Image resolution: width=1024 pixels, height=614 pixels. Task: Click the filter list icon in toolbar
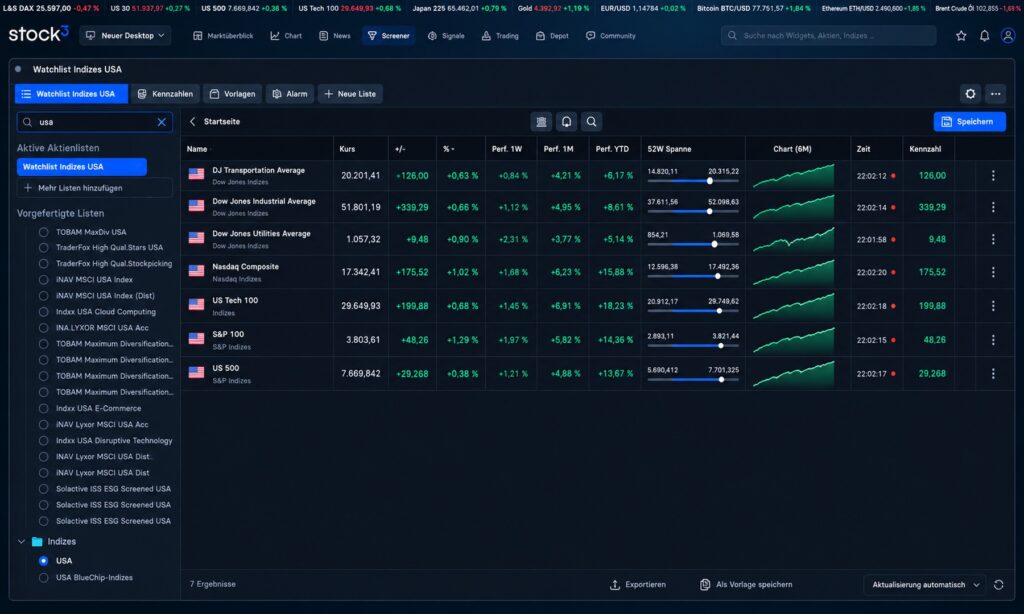point(541,121)
